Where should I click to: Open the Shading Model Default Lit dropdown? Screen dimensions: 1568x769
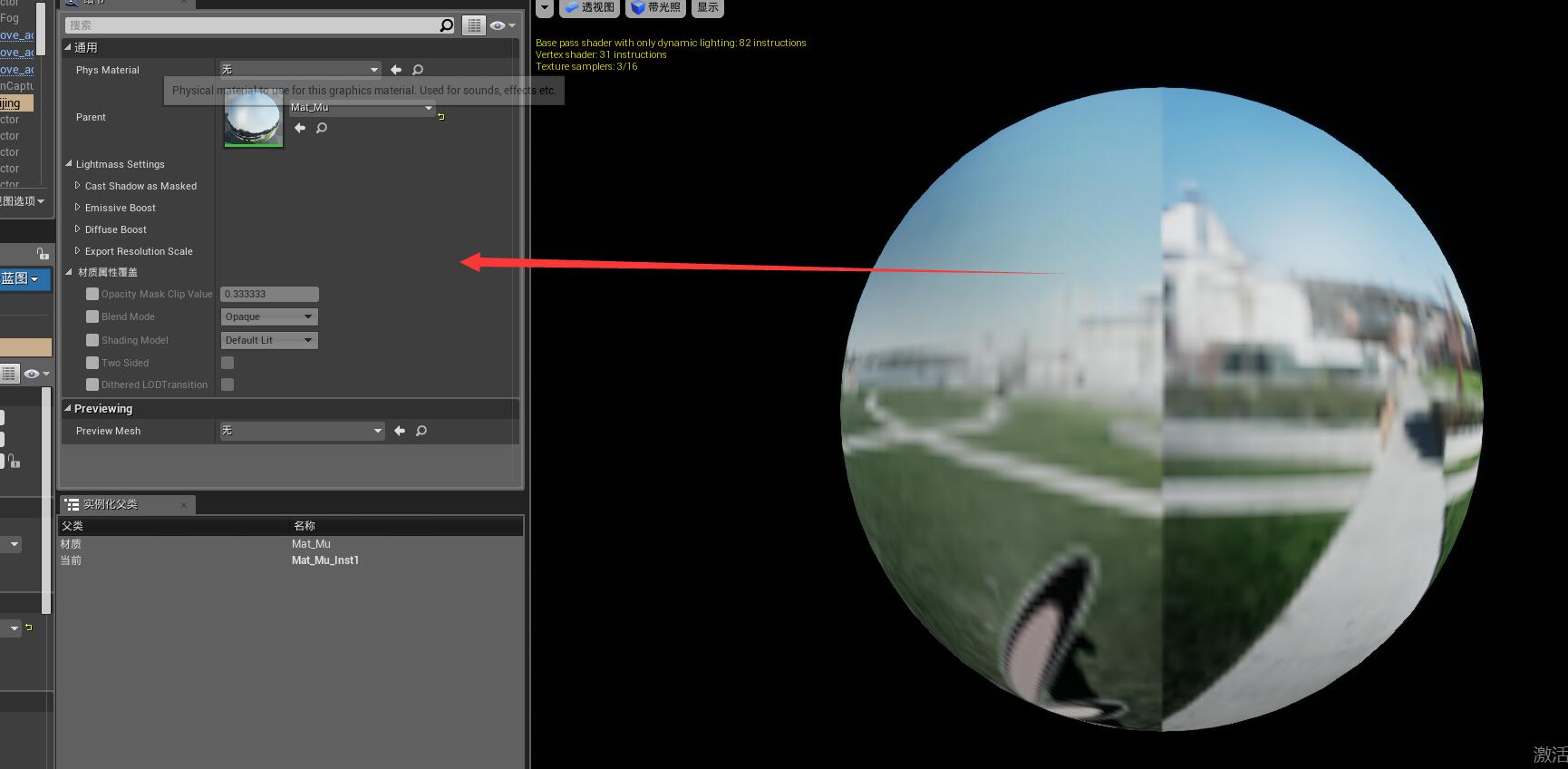pos(269,340)
